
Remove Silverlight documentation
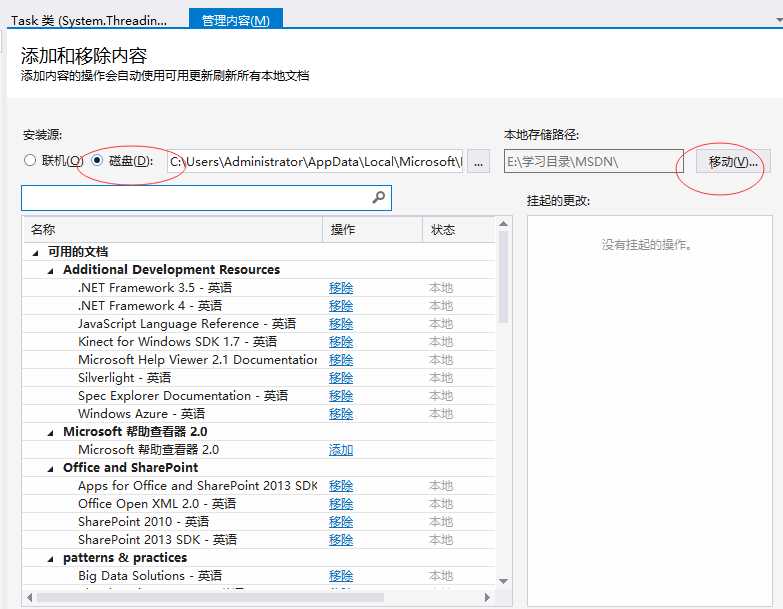(341, 378)
